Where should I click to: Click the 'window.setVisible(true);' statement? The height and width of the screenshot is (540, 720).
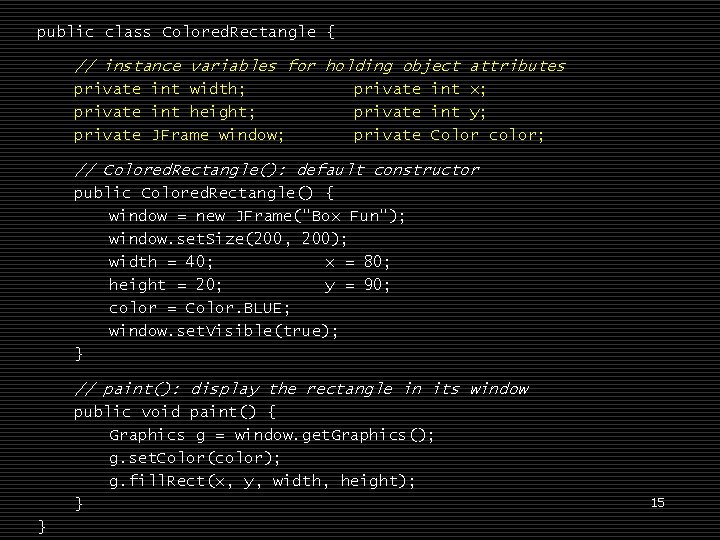[x=223, y=331]
